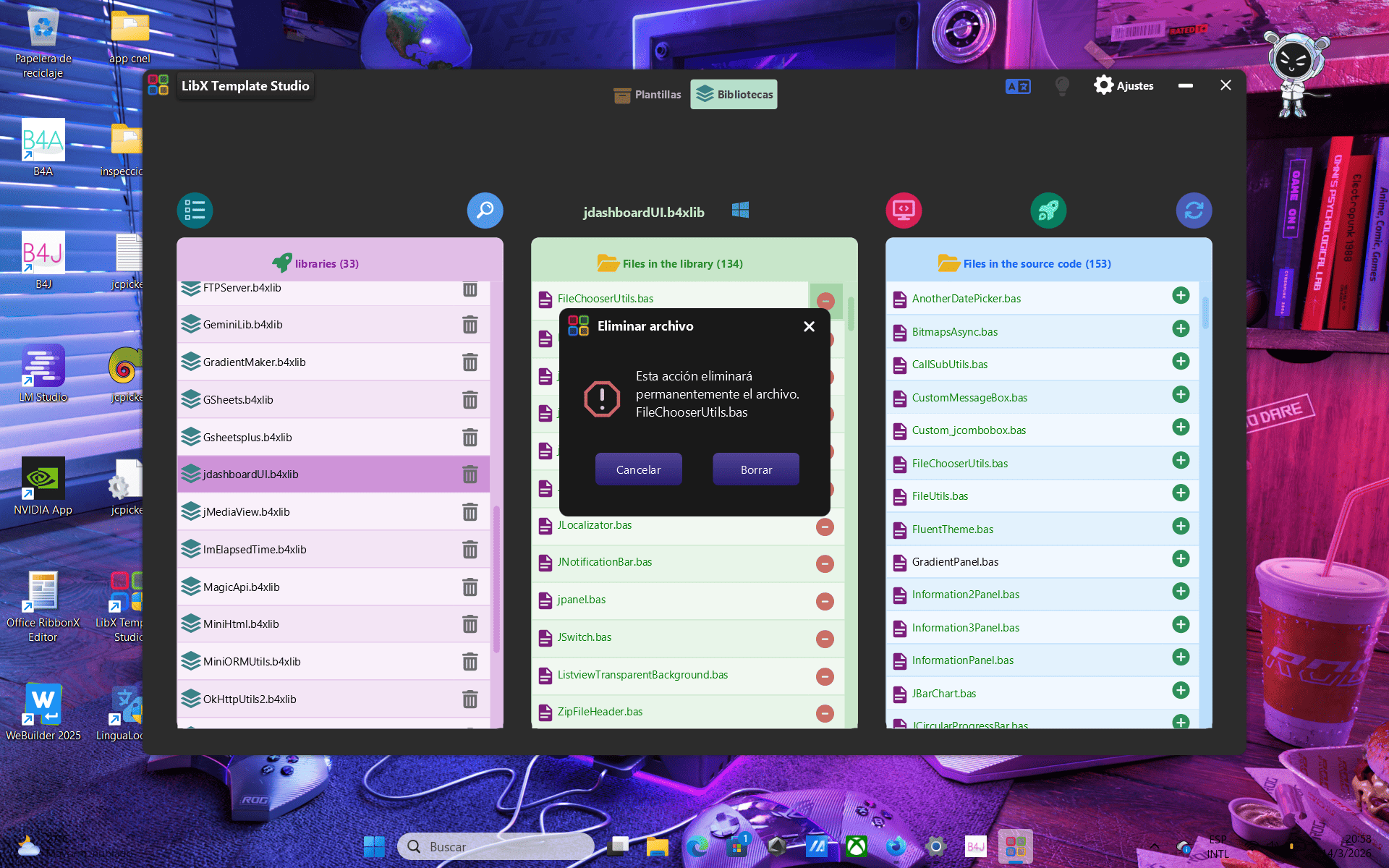Add FileUtils.bas with the plus icon
The image size is (1389, 868).
pos(1181,493)
